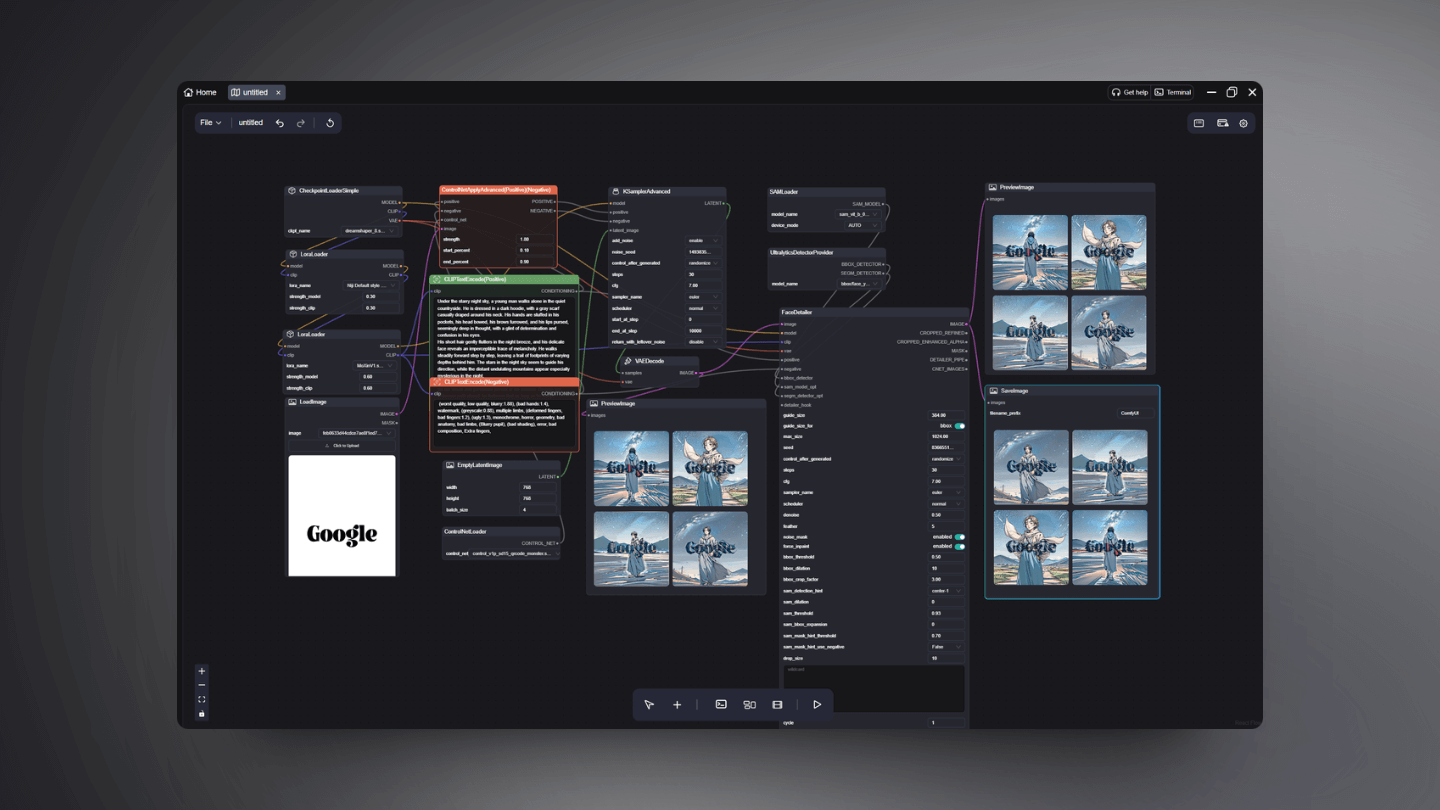Click the add node plus icon in bottom toolbar
This screenshot has width=1440, height=810.
677,705
